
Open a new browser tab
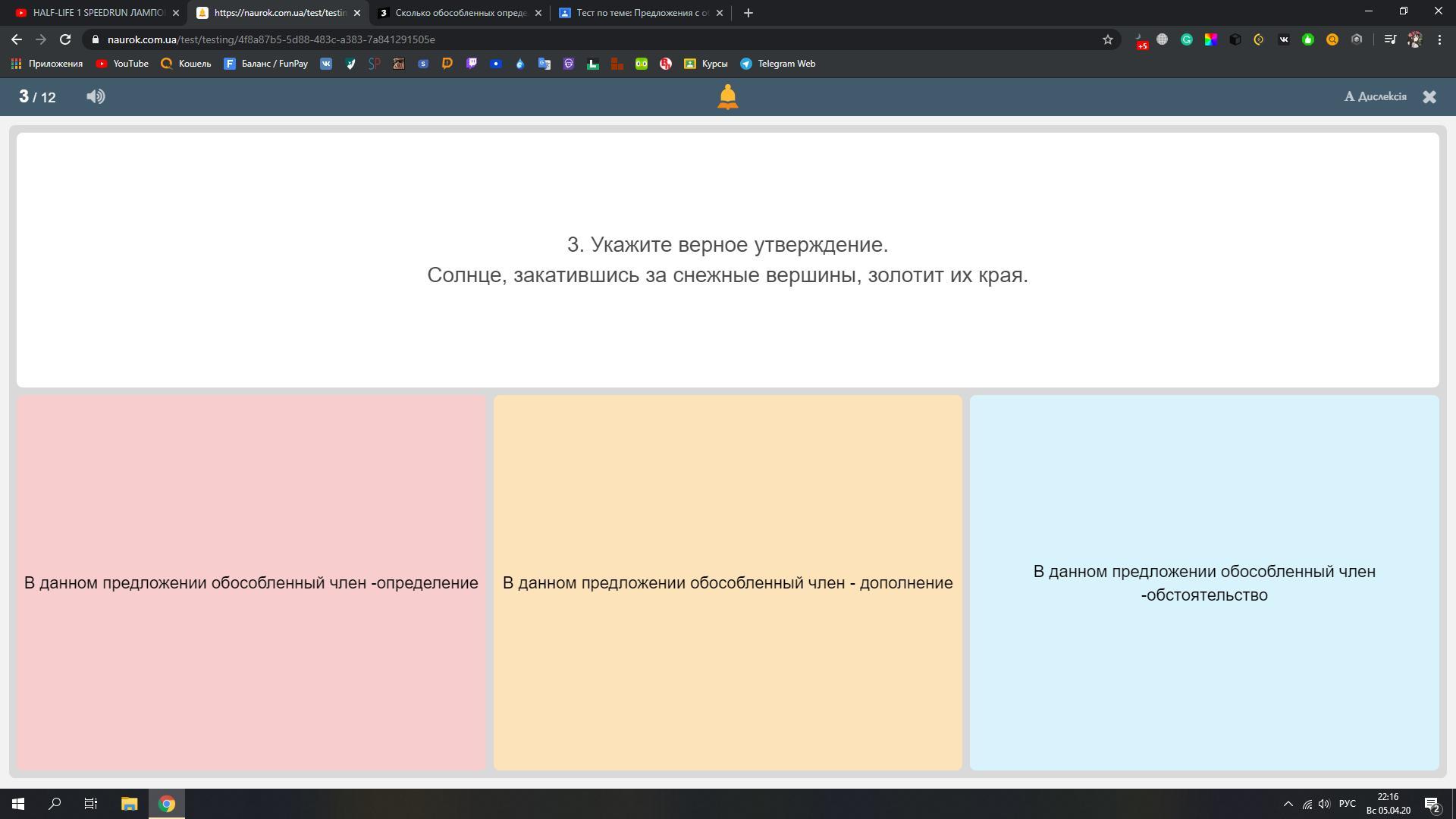point(748,13)
